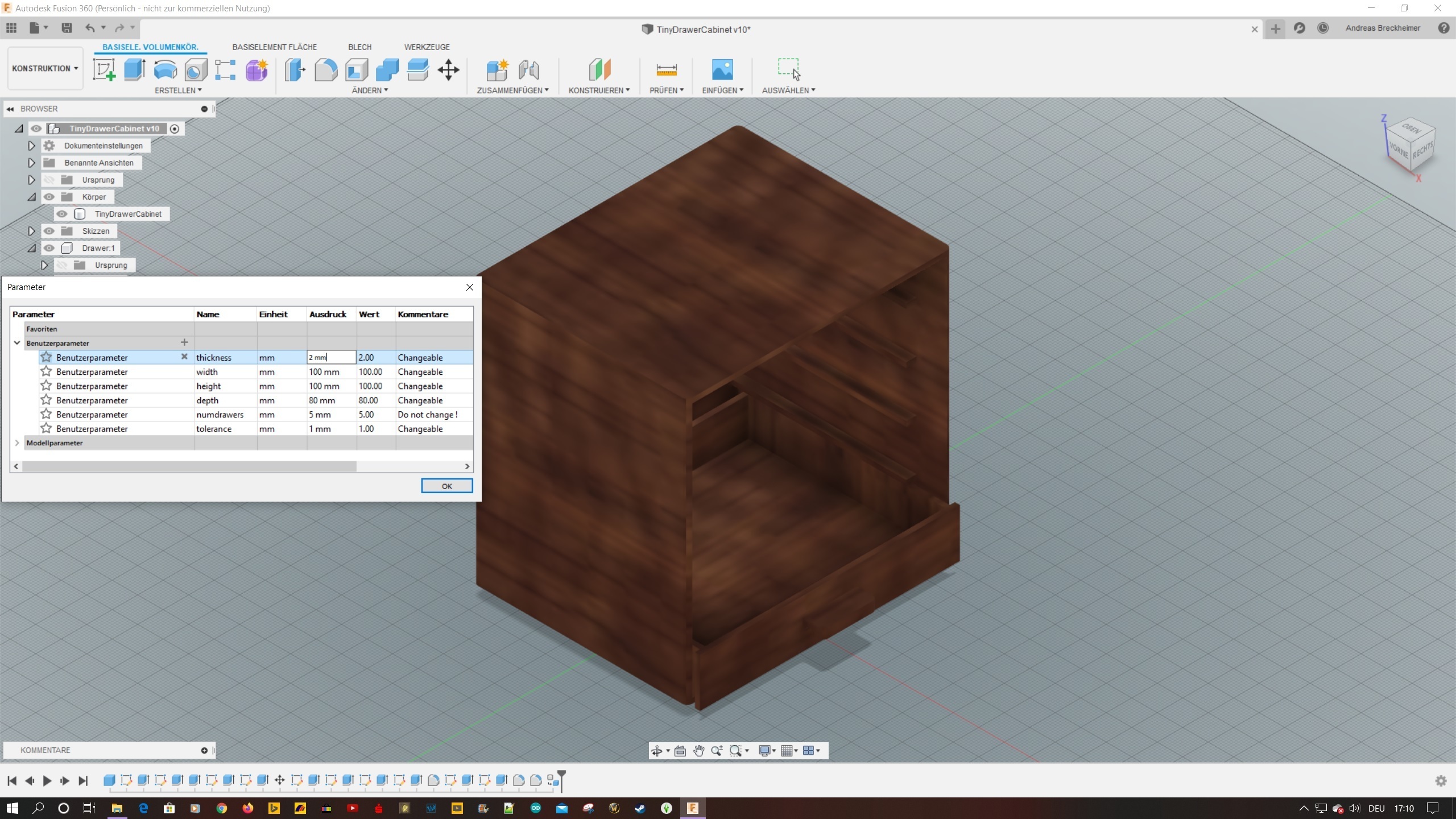
Task: Expand the Modellparameter section
Action: (17, 442)
